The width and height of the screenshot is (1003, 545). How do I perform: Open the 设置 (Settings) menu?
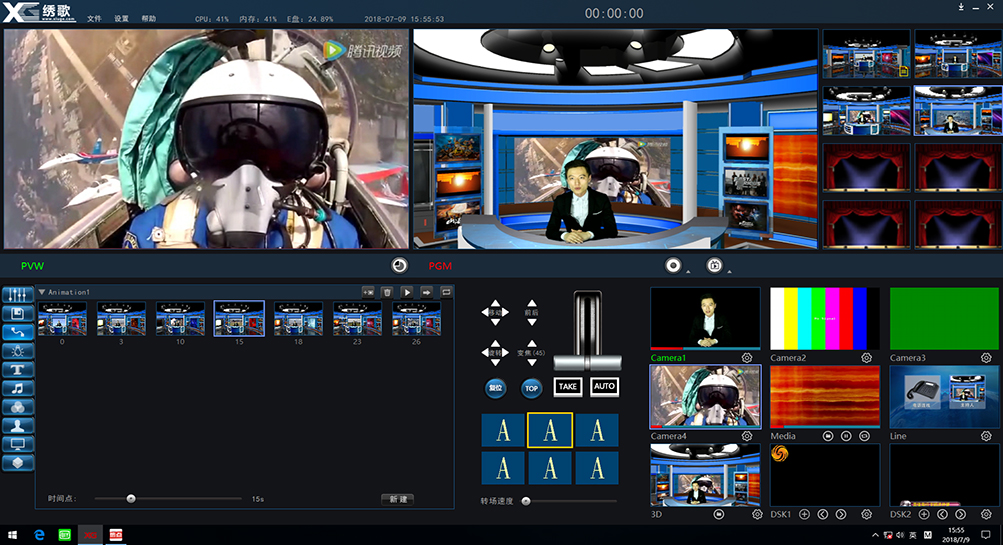click(x=121, y=19)
